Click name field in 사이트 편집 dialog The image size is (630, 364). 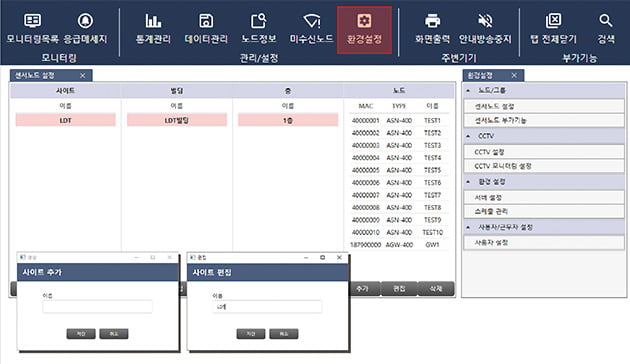click(267, 307)
